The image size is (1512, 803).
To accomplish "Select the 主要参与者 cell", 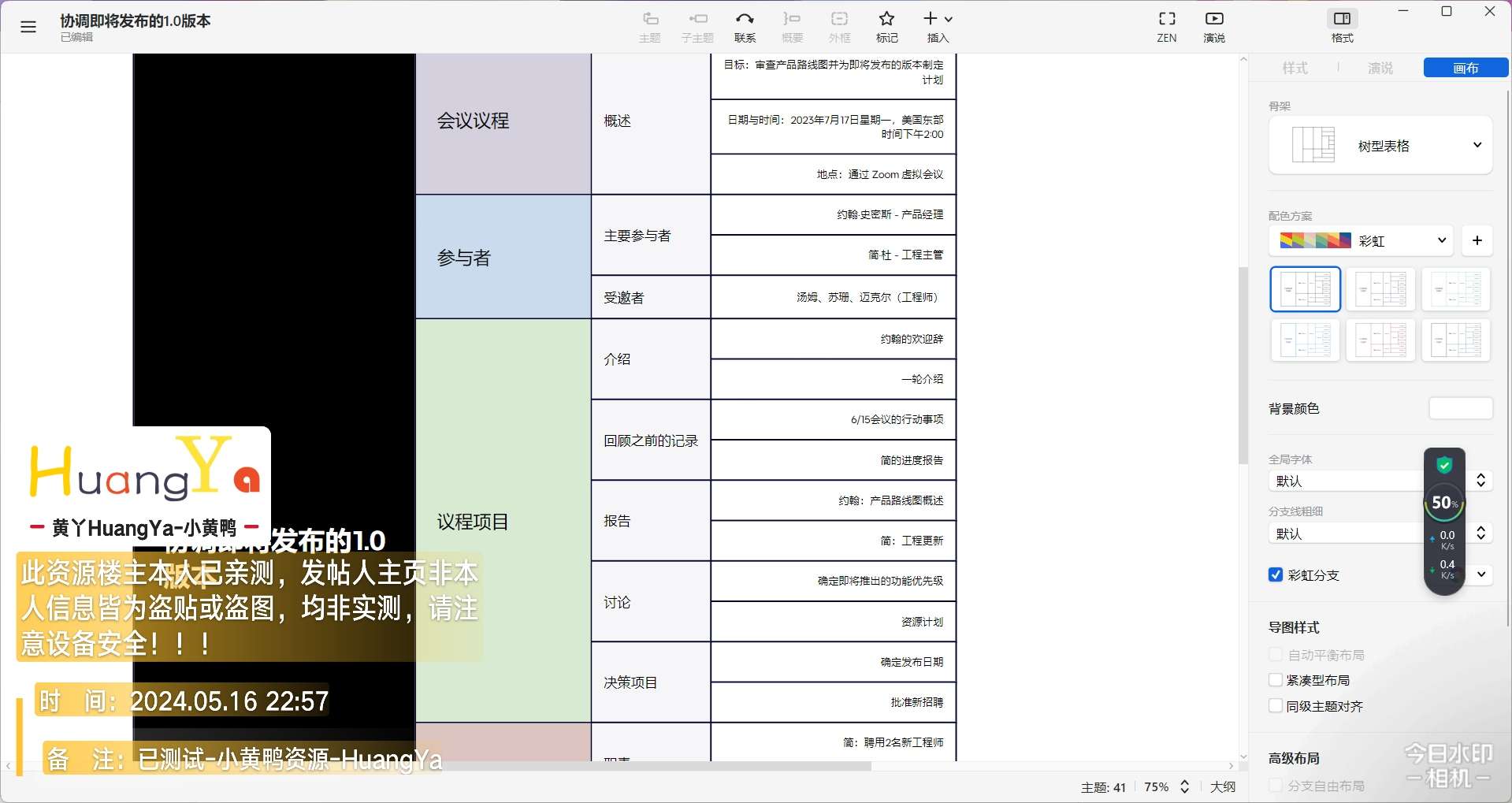I will (x=651, y=235).
